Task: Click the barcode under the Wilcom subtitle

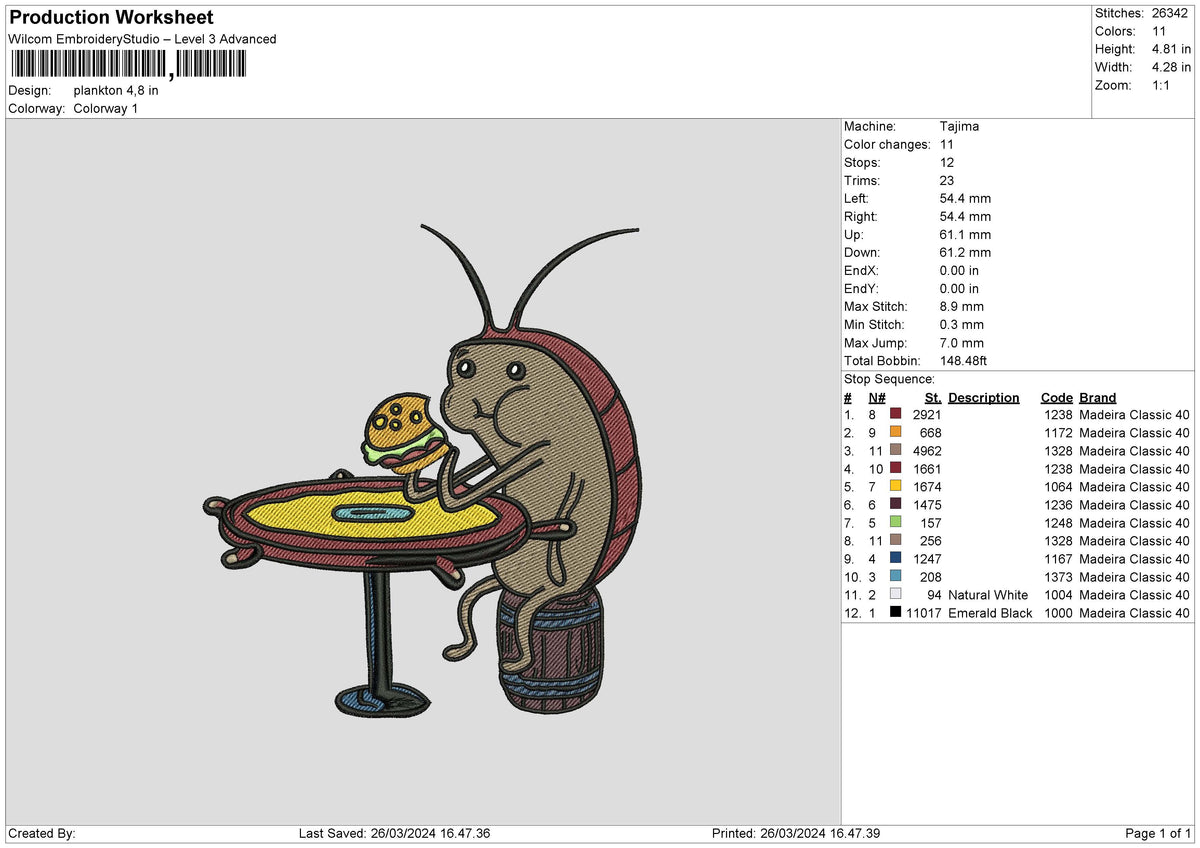Action: click(127, 65)
